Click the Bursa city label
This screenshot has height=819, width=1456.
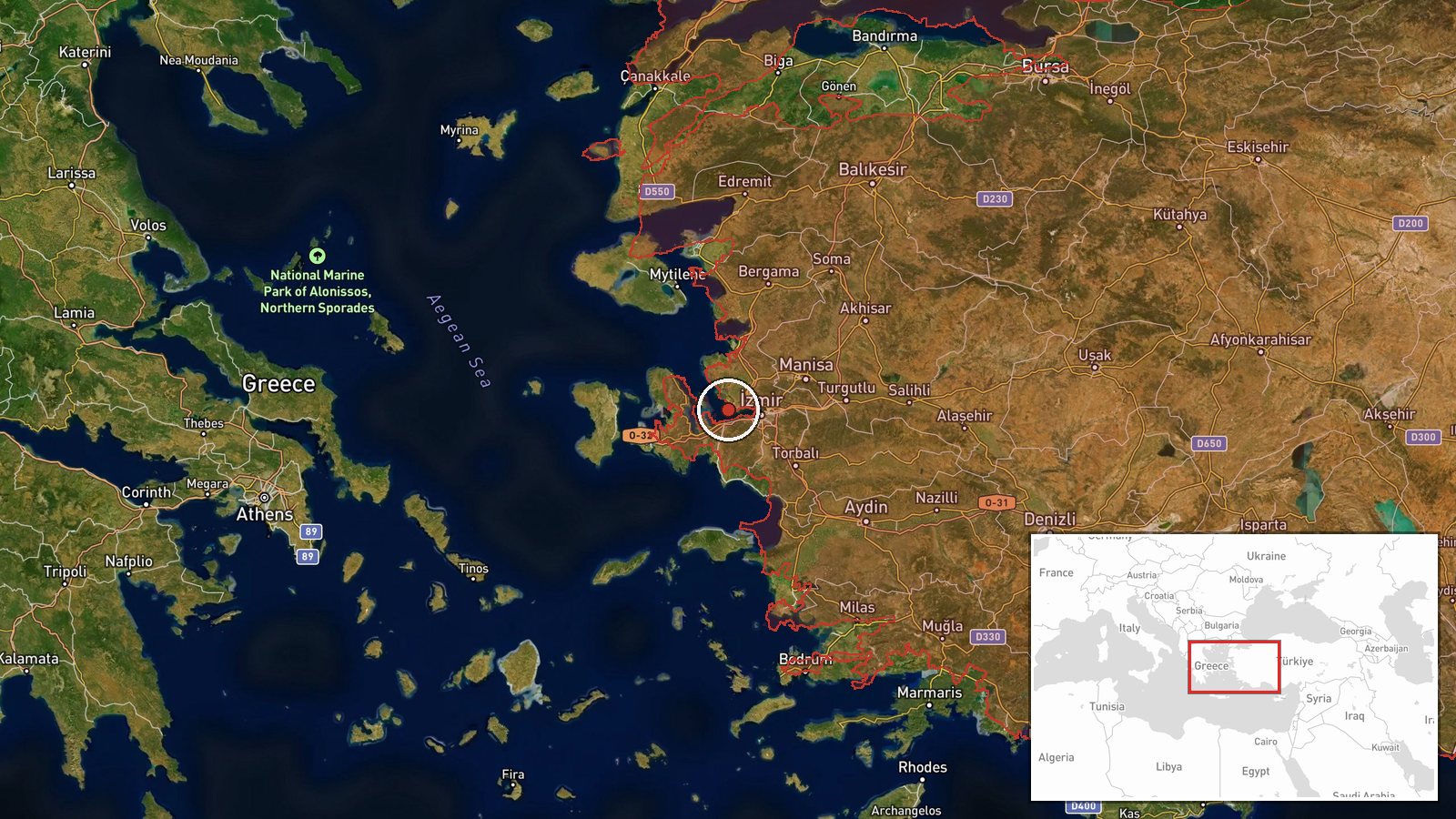pos(1046,66)
